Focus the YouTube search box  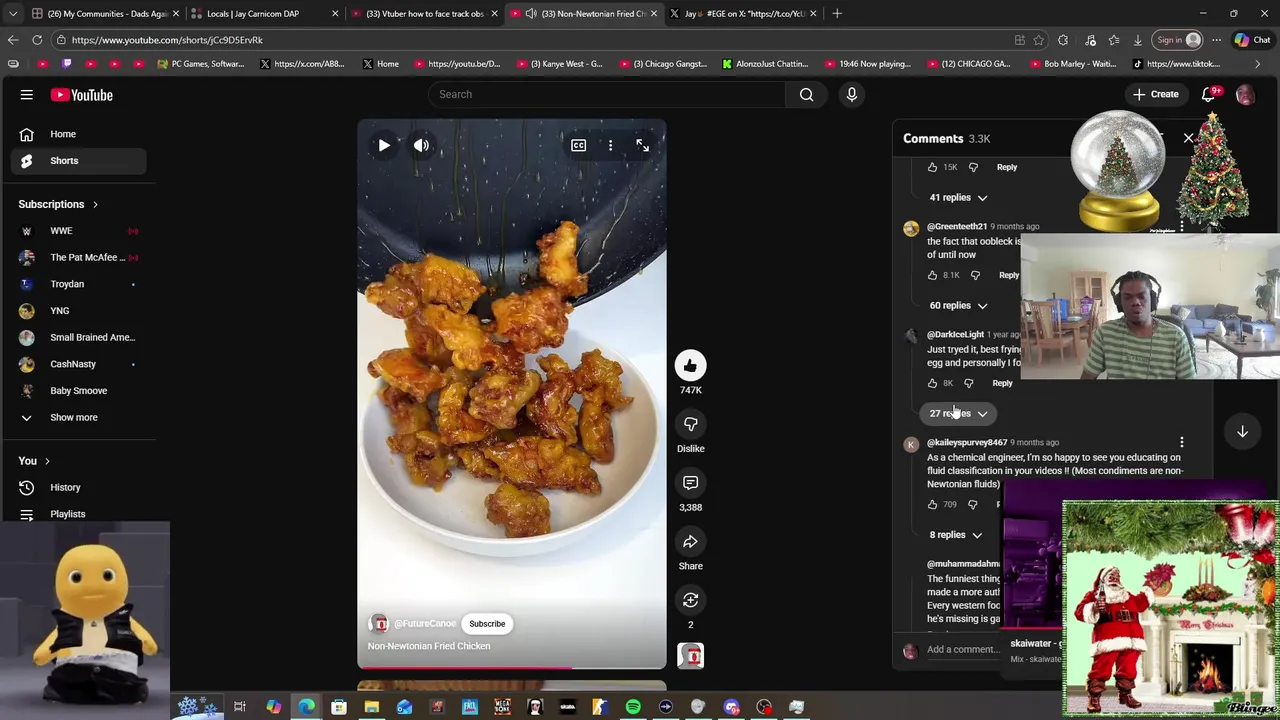[x=608, y=94]
